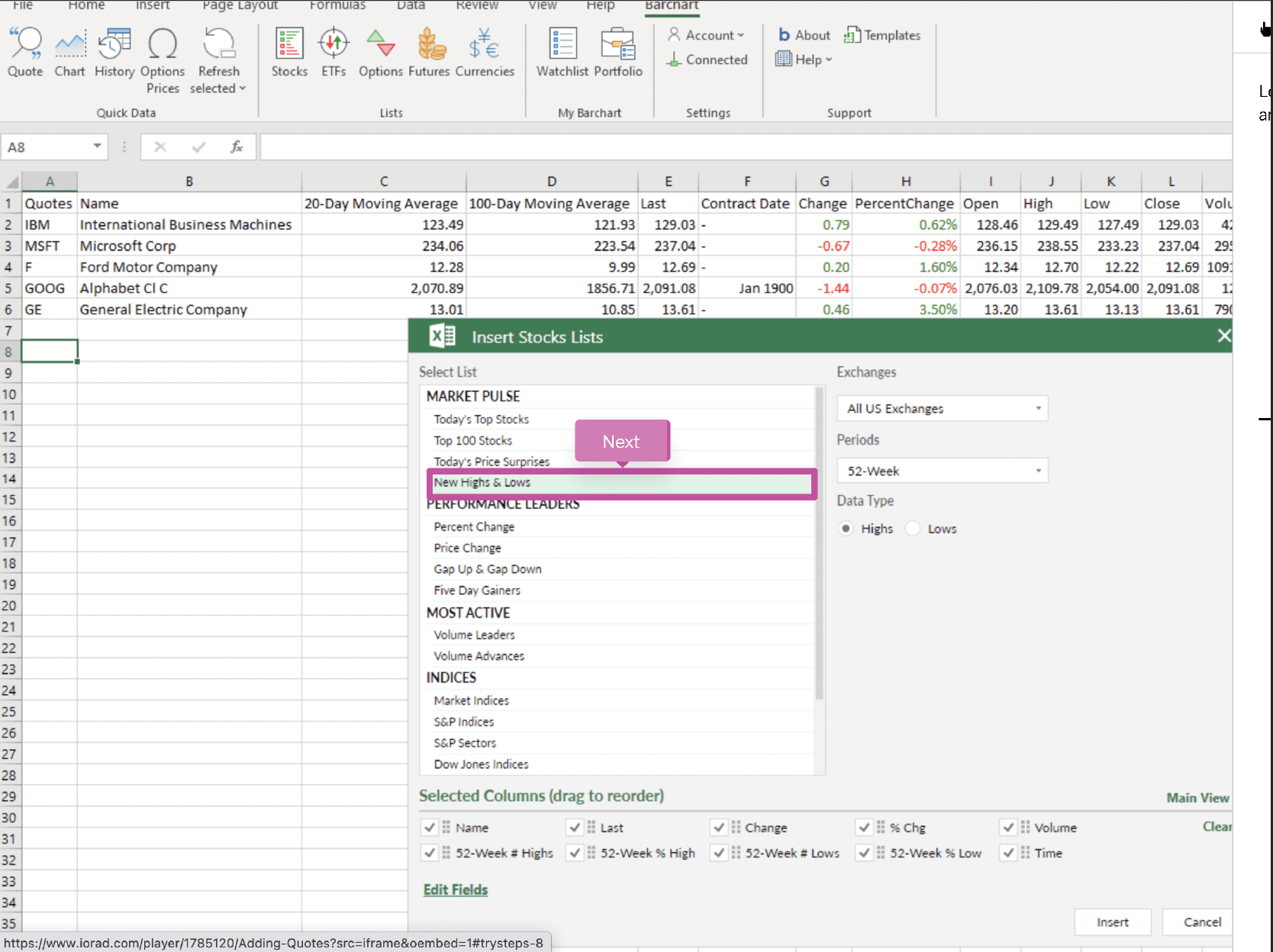Uncheck the 52-Week # Highs checkbox

[430, 853]
